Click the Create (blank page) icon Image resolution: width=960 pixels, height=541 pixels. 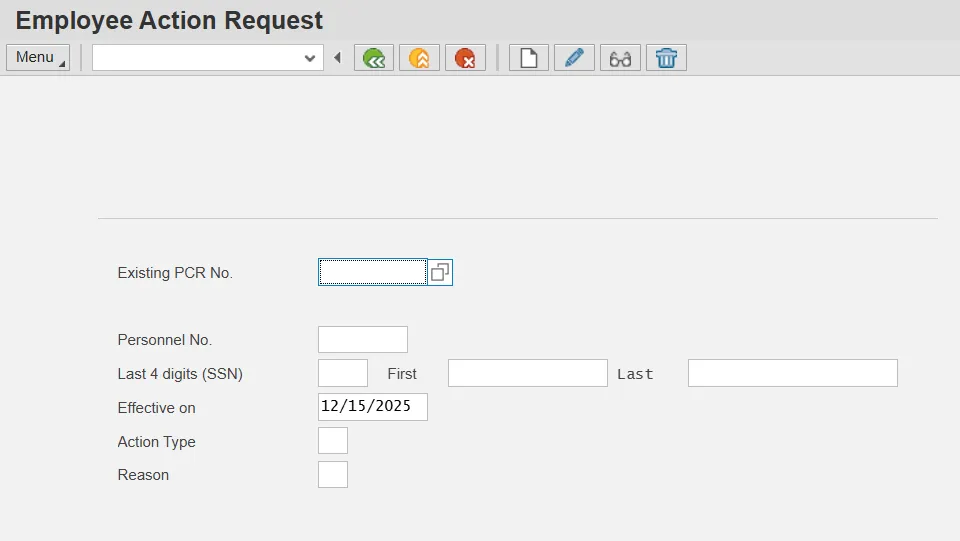pos(529,58)
